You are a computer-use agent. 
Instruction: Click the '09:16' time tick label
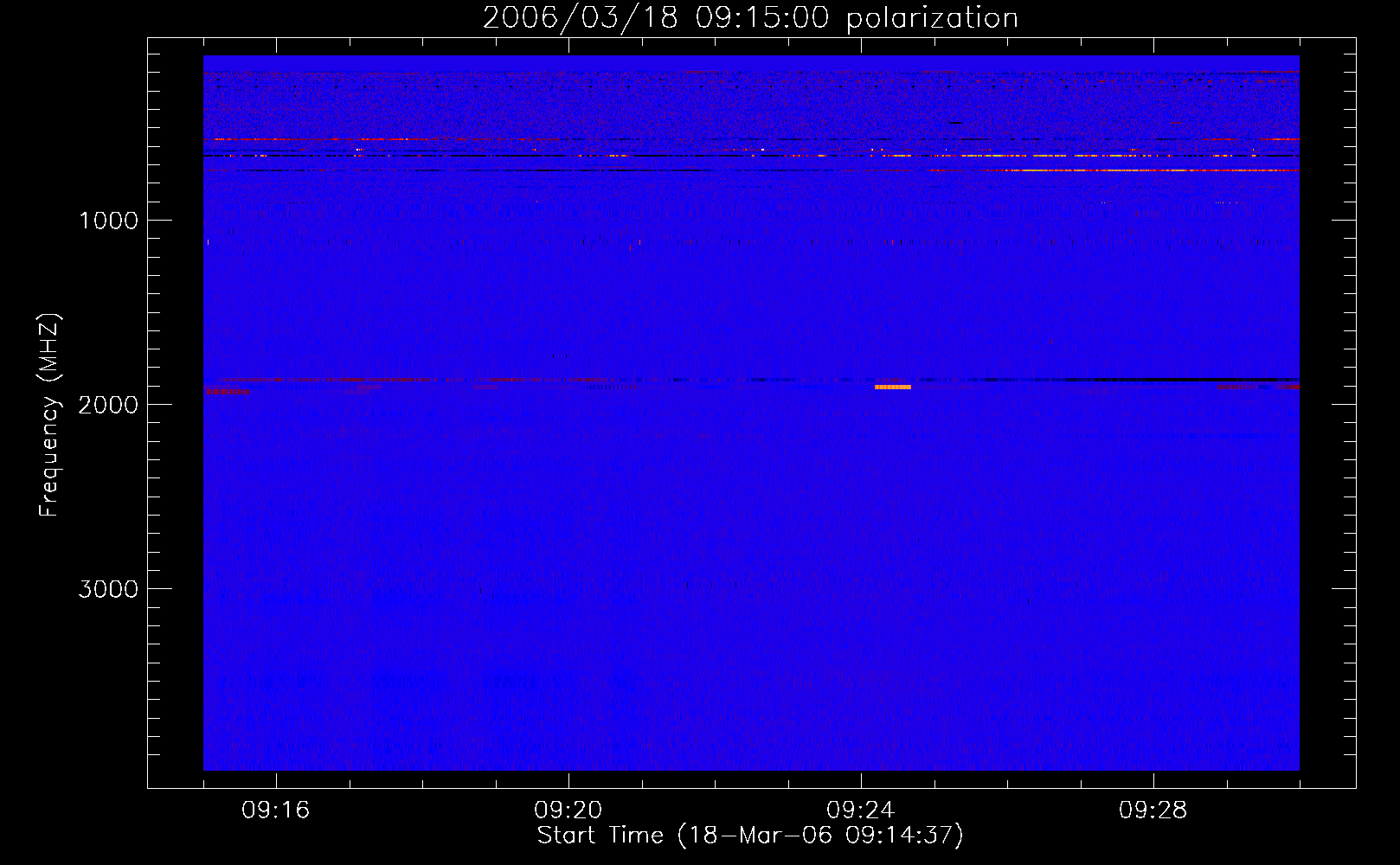[276, 811]
